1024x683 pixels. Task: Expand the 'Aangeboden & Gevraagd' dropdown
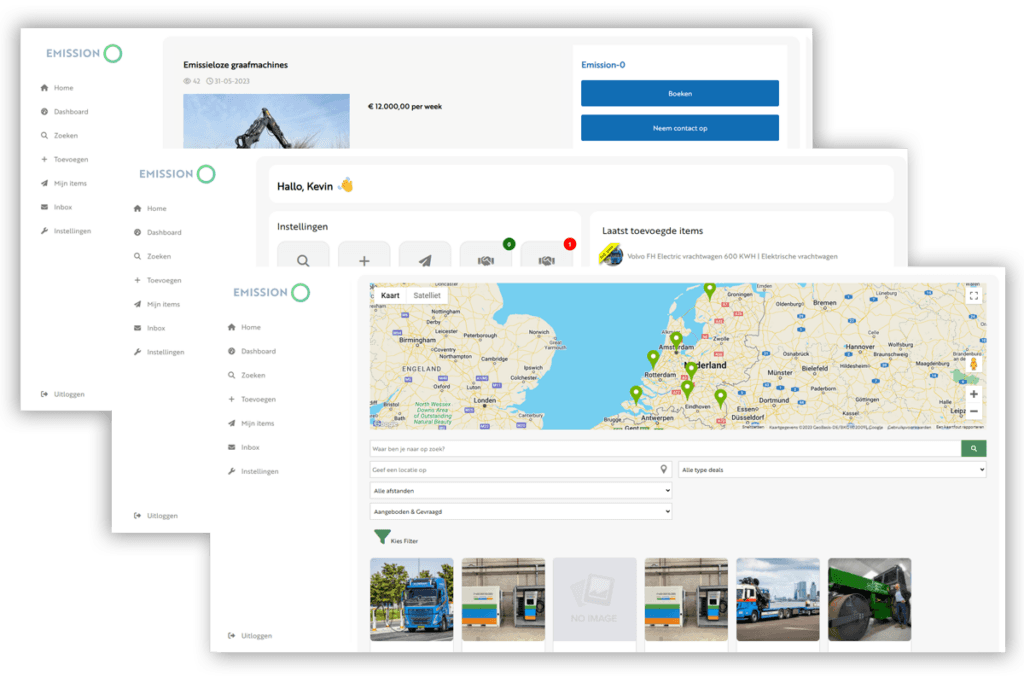(x=520, y=512)
